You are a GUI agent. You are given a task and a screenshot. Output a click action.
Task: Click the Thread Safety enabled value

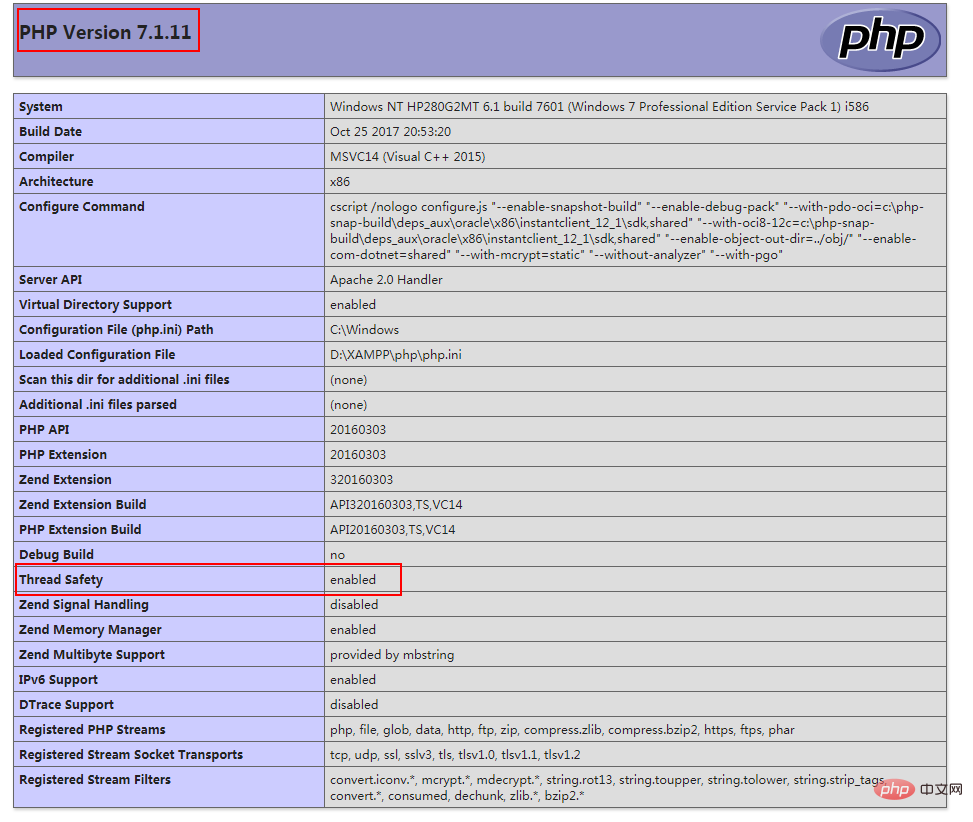click(x=353, y=579)
